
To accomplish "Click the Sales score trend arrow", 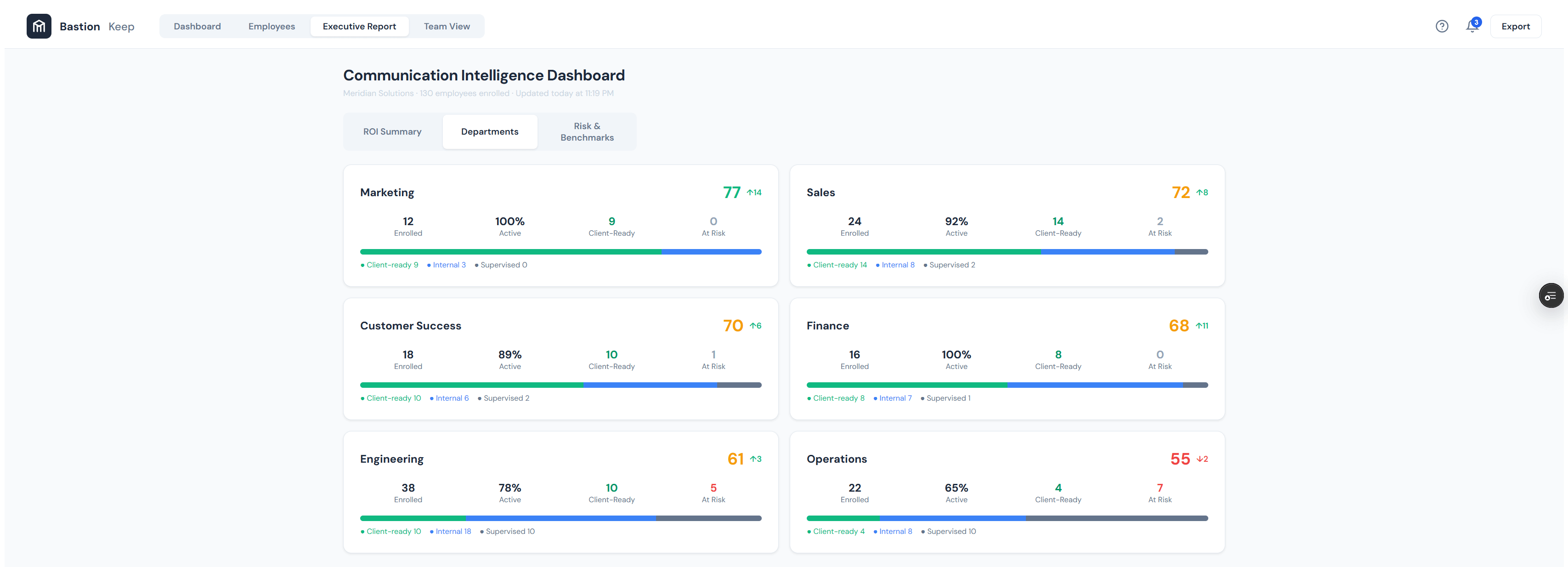I will click(1199, 193).
